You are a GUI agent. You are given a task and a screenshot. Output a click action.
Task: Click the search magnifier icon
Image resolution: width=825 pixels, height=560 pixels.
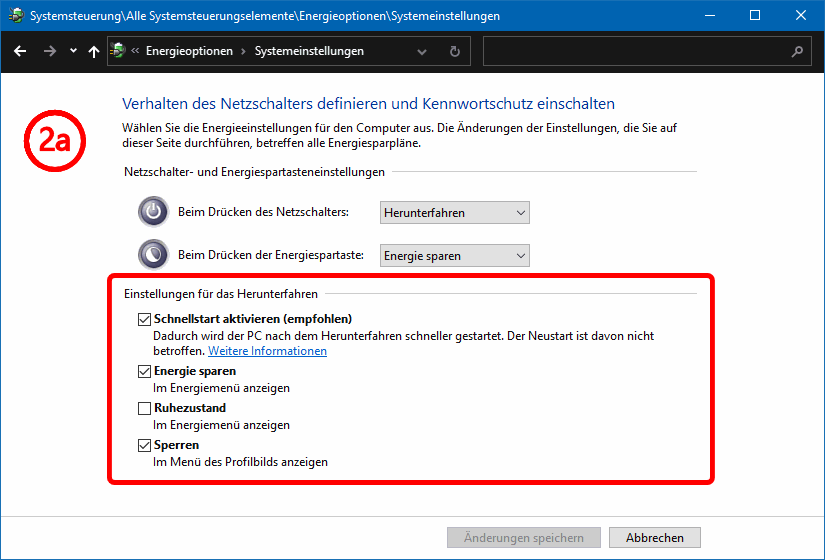coord(797,51)
